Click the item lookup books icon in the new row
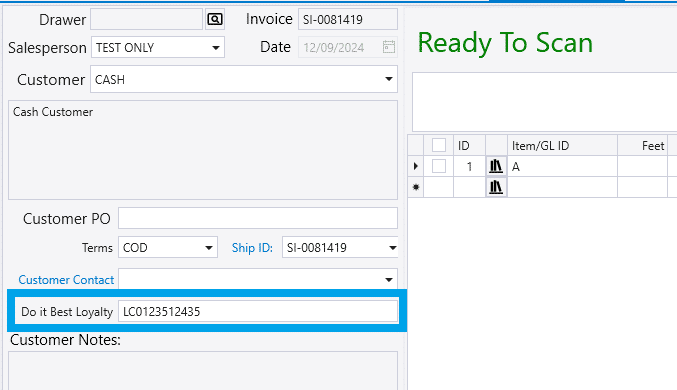The width and height of the screenshot is (677, 390). [496, 187]
